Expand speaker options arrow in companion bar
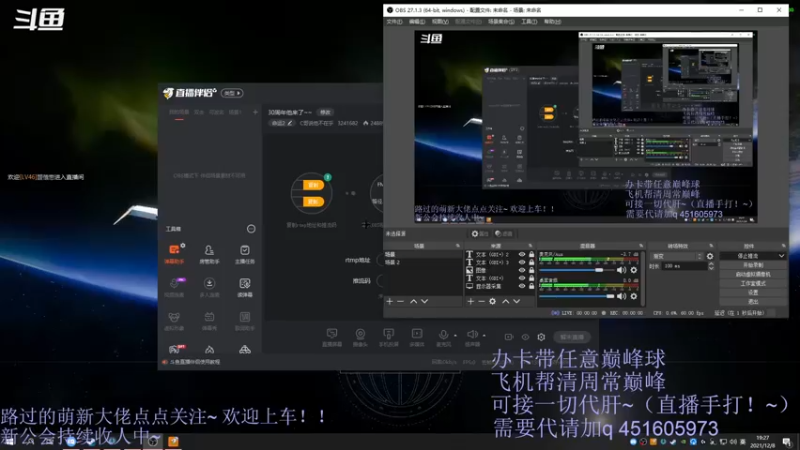The width and height of the screenshot is (800, 450). click(484, 336)
